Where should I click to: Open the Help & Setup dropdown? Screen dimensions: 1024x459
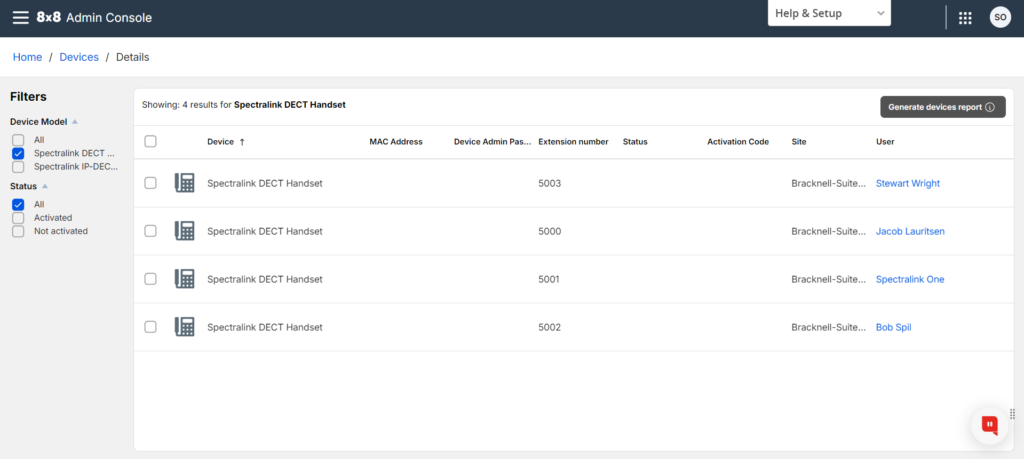[x=829, y=13]
